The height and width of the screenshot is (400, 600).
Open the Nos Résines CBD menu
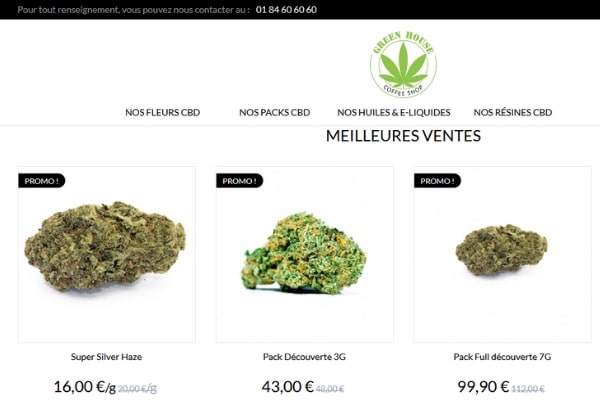(x=513, y=113)
